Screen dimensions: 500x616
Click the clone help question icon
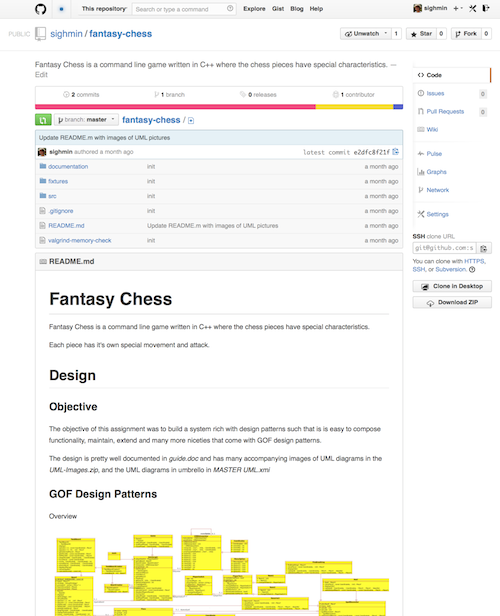point(472,270)
